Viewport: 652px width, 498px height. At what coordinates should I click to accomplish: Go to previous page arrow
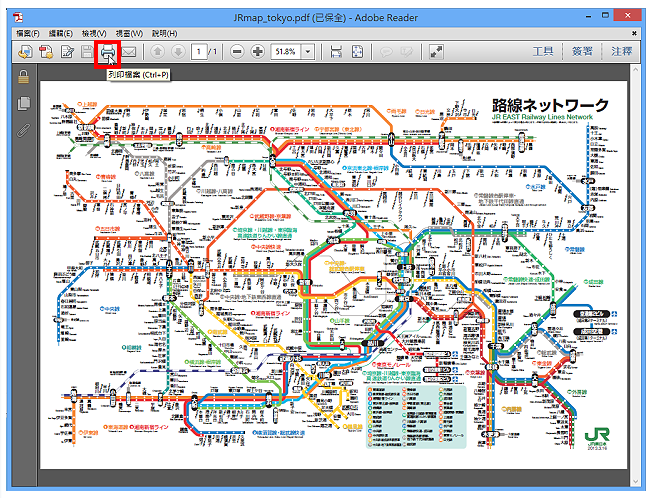157,52
